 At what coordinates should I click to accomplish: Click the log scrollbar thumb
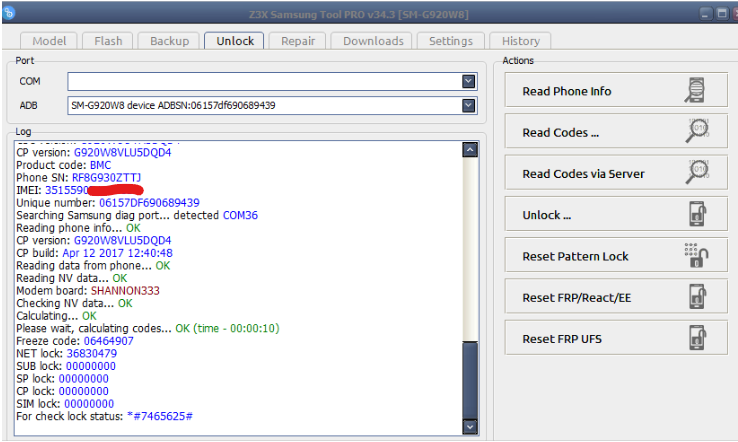[x=470, y=380]
